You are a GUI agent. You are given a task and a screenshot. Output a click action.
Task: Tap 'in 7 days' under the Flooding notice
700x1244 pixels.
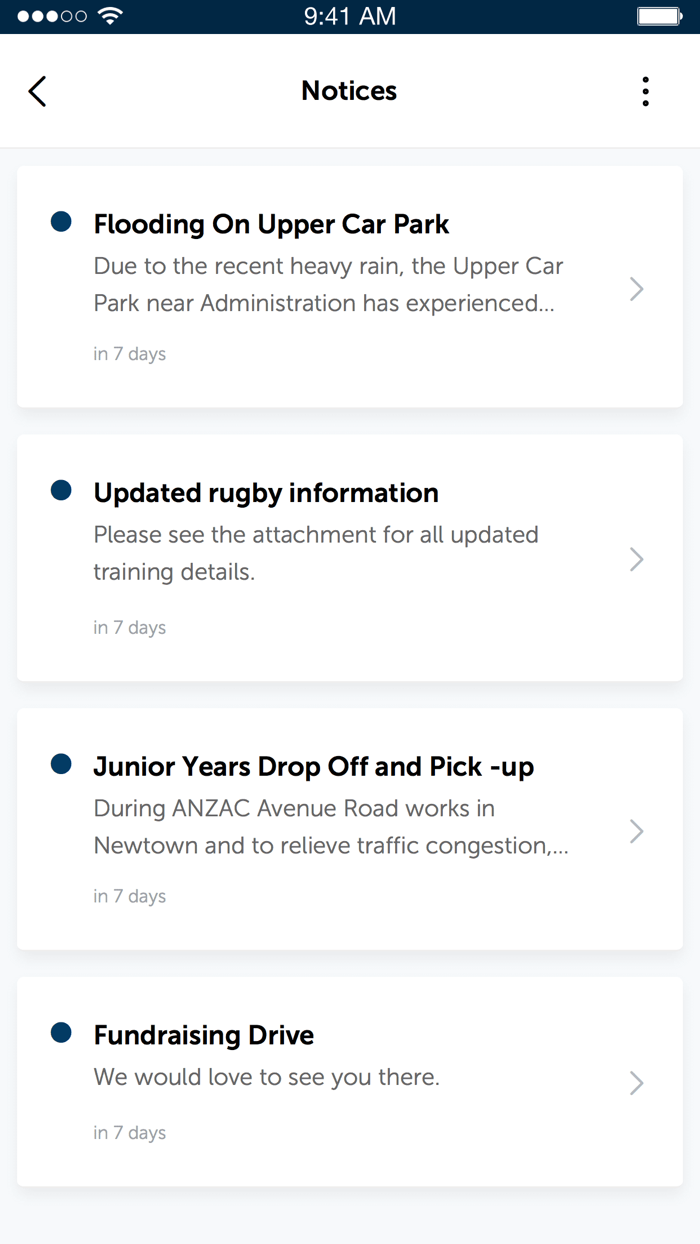pyautogui.click(x=130, y=353)
